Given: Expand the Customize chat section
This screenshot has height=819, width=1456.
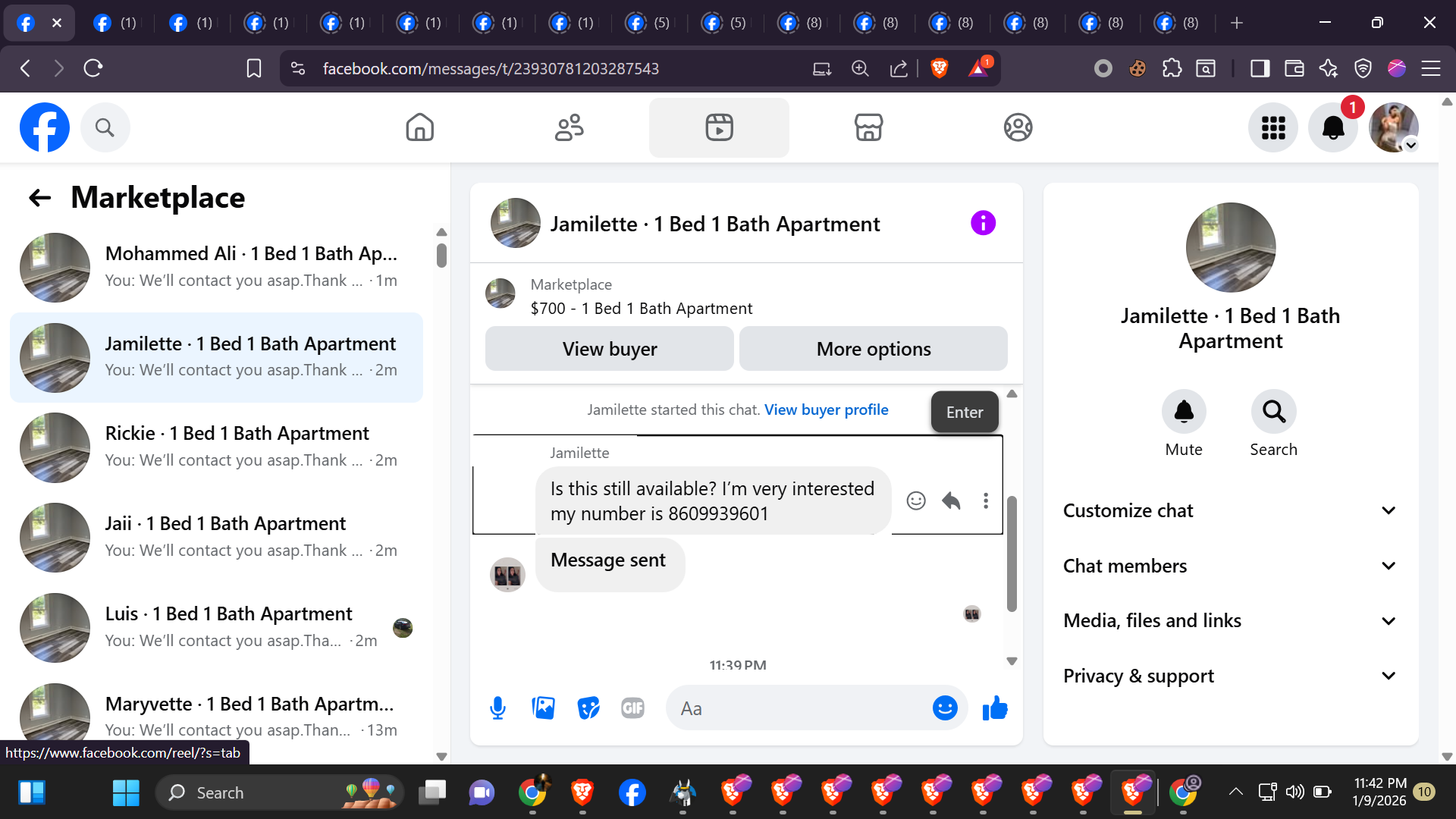Looking at the screenshot, I should pyautogui.click(x=1230, y=510).
